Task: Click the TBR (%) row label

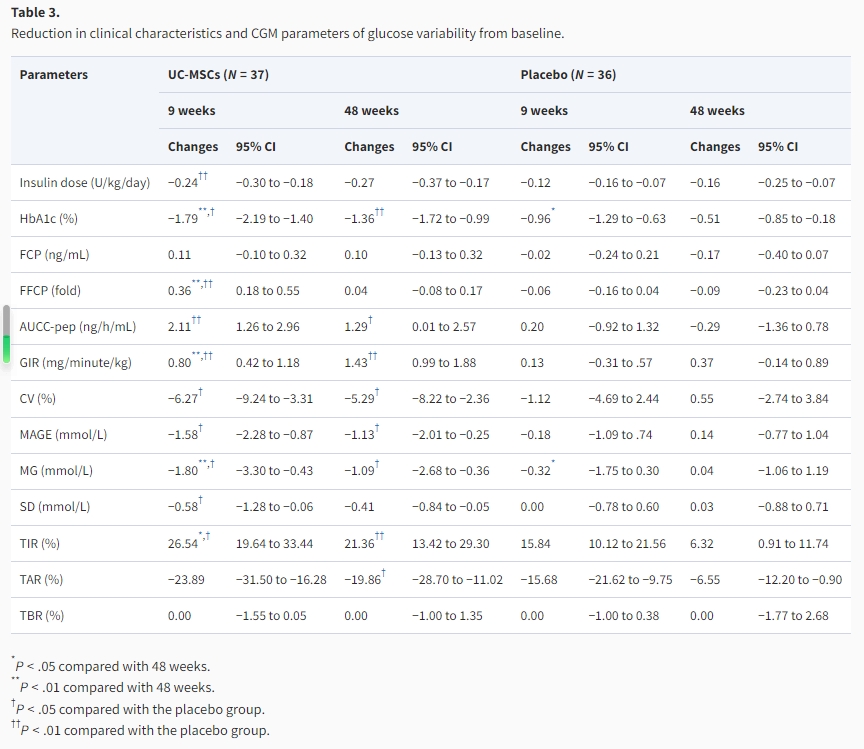Action: point(41,616)
